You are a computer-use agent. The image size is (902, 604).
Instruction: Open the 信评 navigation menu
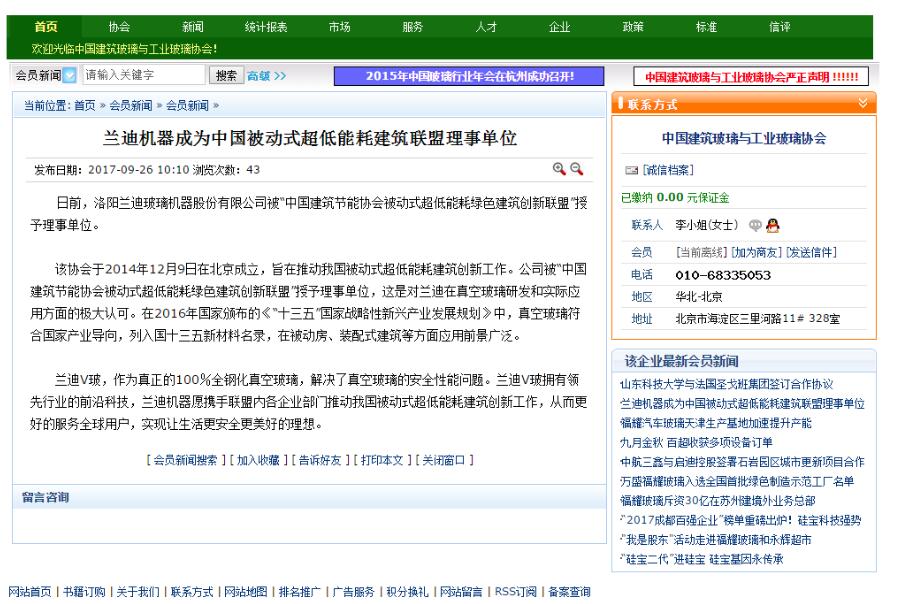click(779, 26)
